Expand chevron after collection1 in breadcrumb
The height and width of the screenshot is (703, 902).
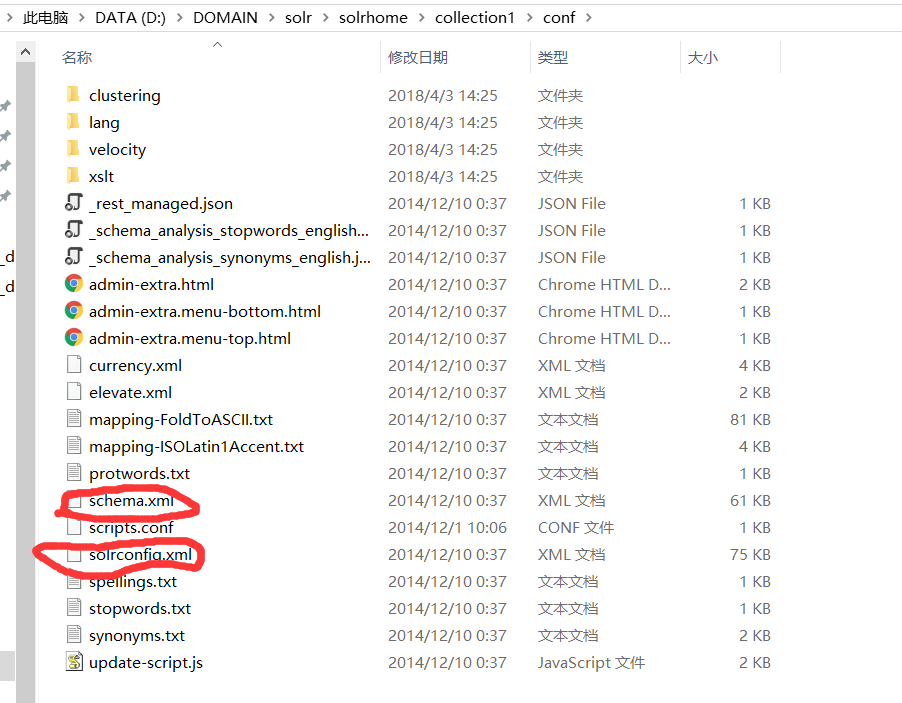point(529,18)
